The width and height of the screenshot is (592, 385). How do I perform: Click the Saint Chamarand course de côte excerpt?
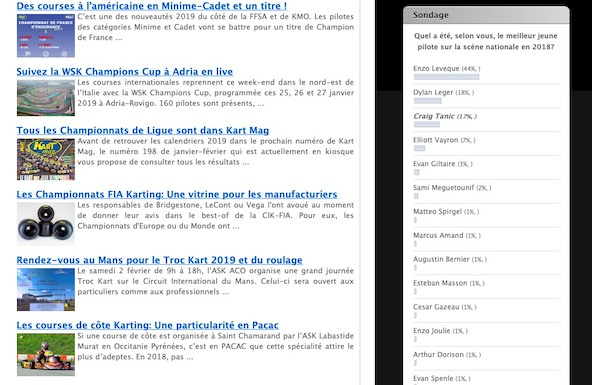tap(216, 346)
